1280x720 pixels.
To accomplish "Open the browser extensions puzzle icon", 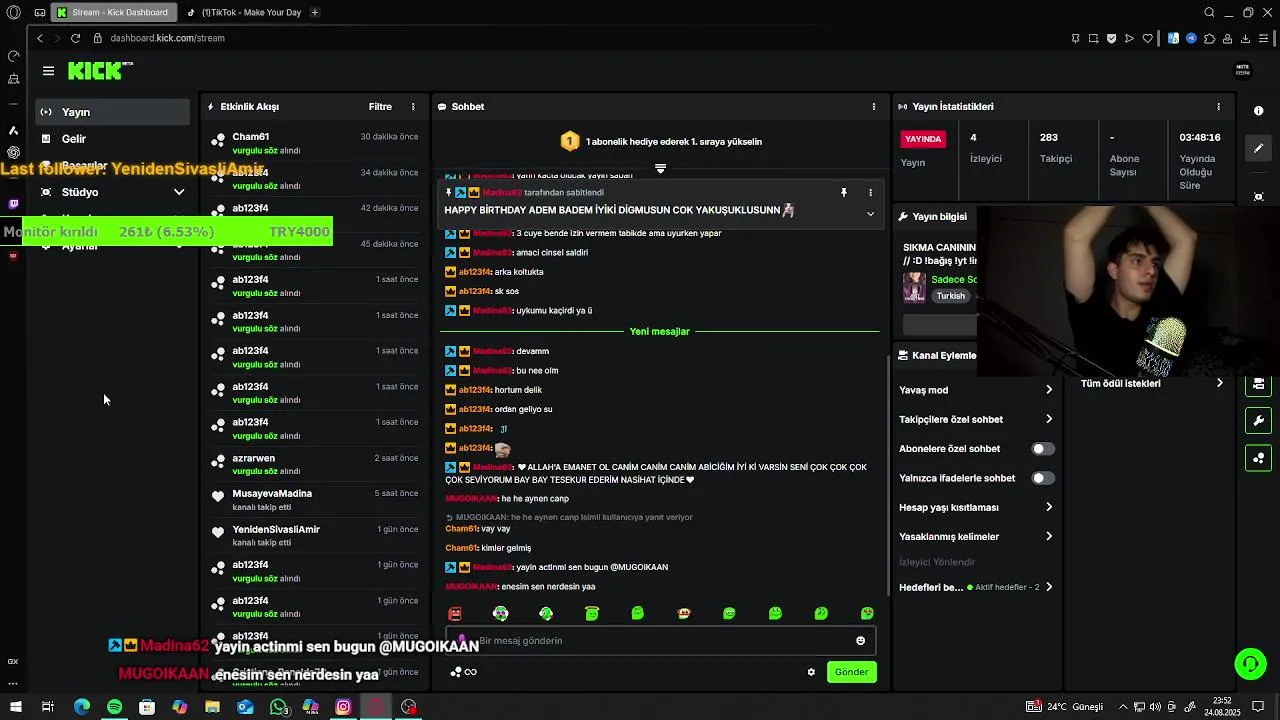I will [x=1210, y=38].
